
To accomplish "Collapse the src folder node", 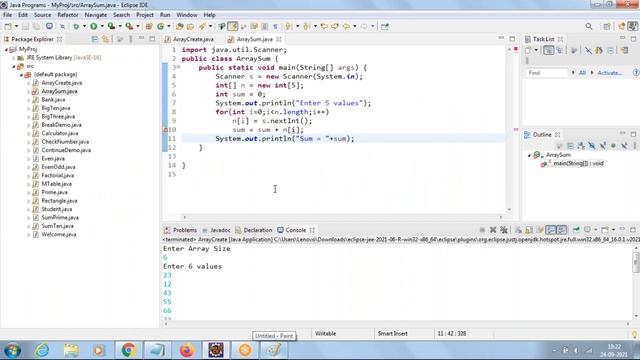I will tap(13, 66).
